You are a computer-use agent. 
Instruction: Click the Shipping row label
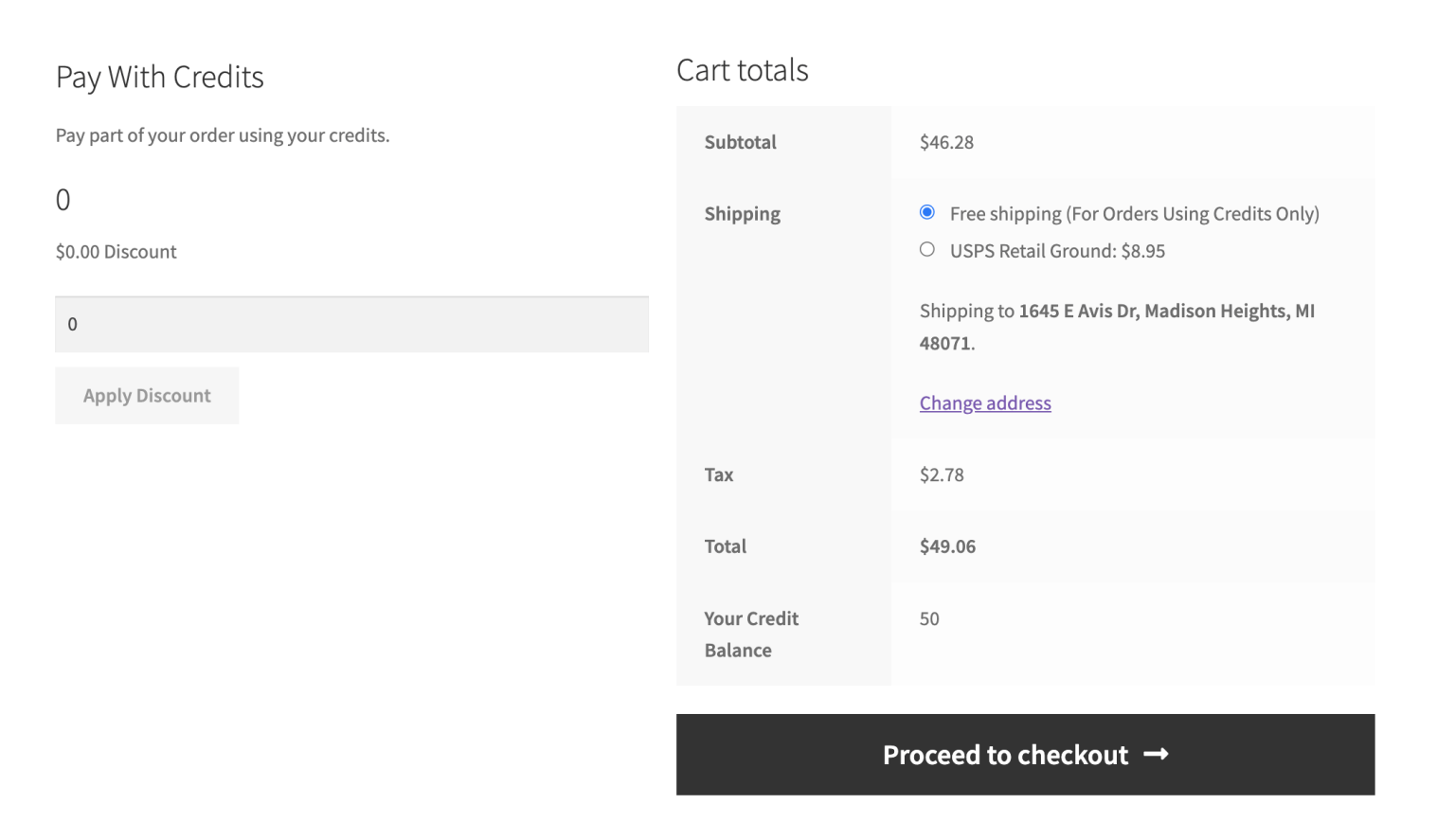pos(743,213)
